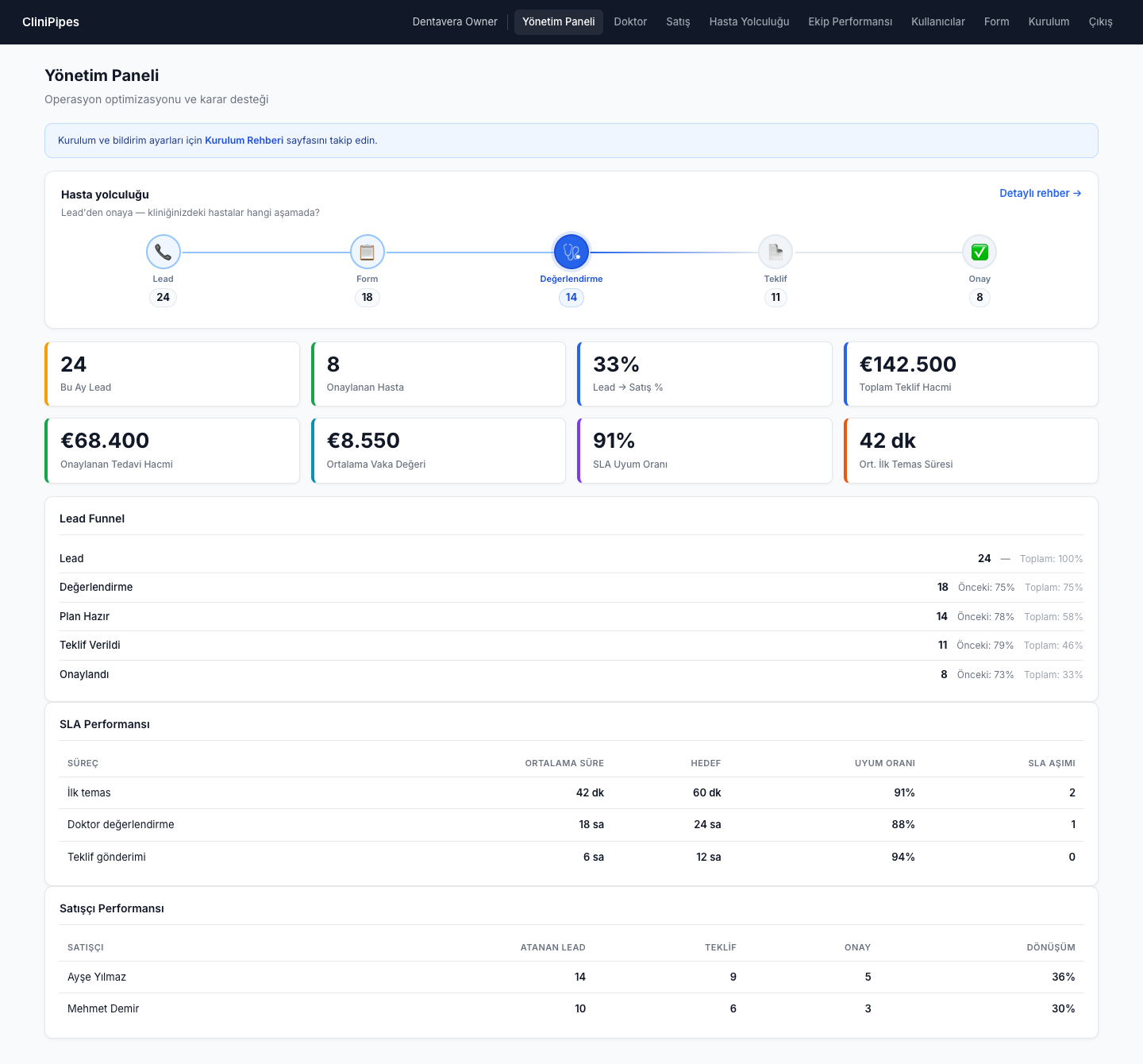
Task: Select Kullanıcılar in the top bar
Action: 938,22
